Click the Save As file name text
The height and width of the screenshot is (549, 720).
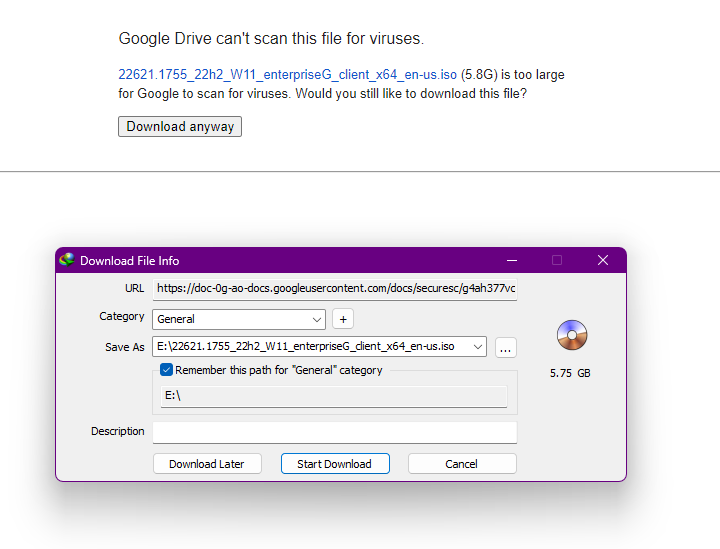(x=305, y=346)
